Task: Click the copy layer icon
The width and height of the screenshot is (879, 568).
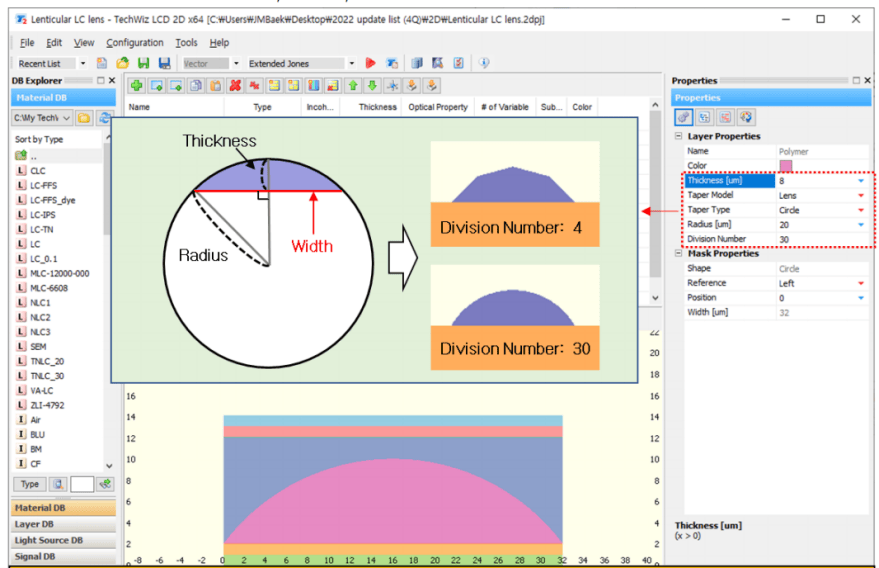Action: pos(196,86)
